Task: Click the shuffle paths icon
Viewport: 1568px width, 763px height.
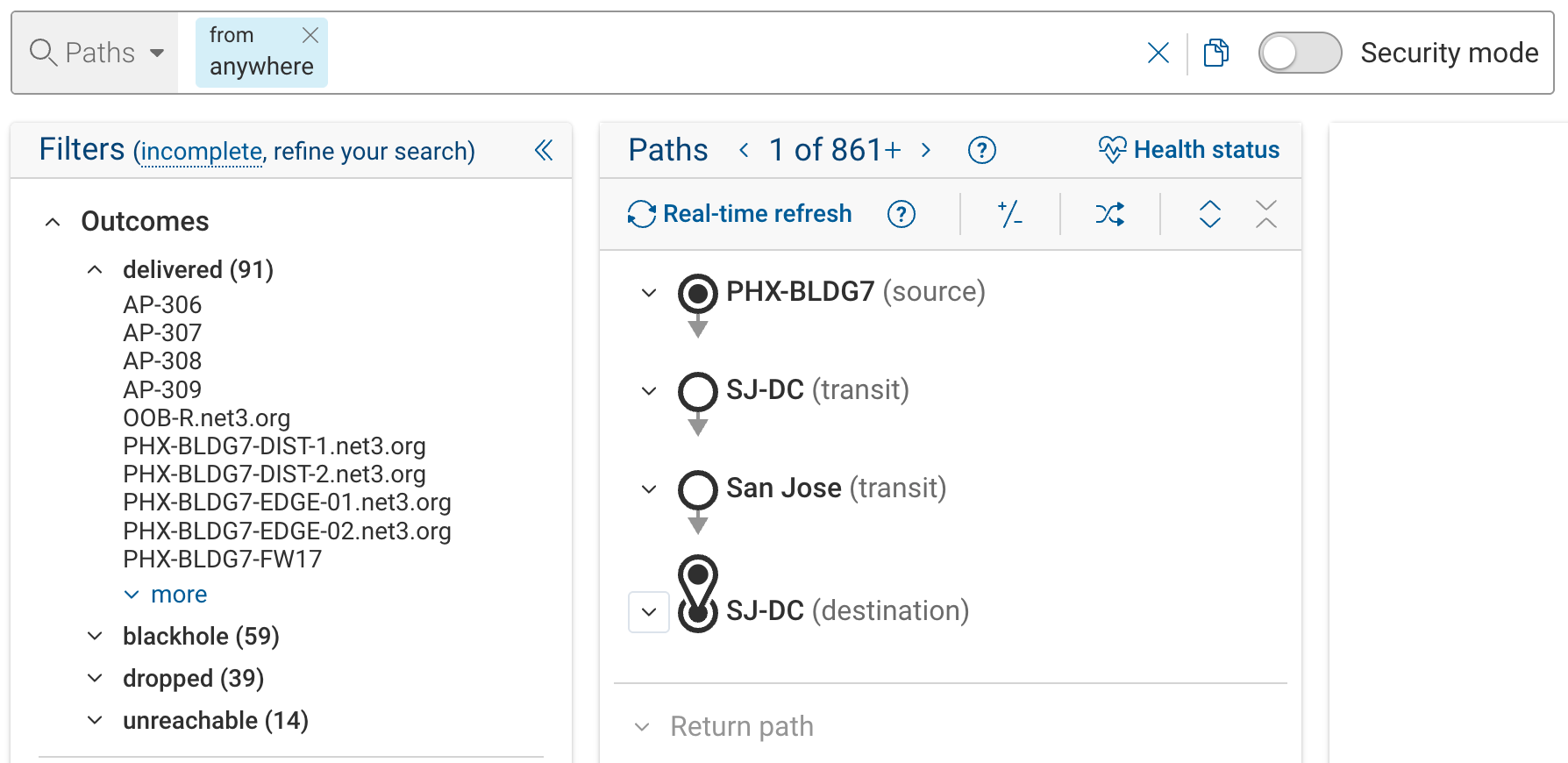Action: coord(1110,214)
